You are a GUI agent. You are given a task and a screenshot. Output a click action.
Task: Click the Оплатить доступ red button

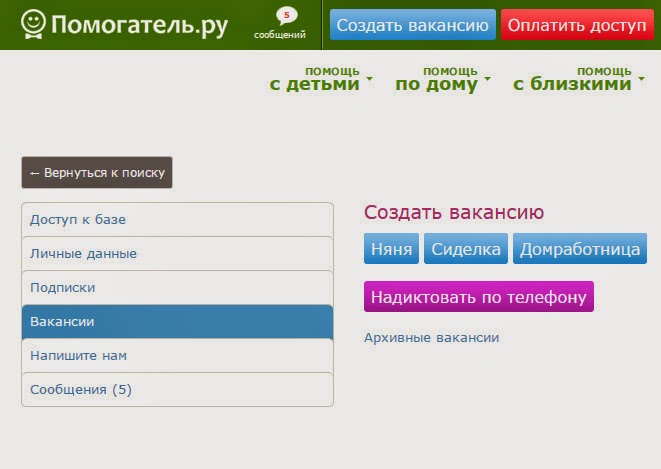click(577, 25)
